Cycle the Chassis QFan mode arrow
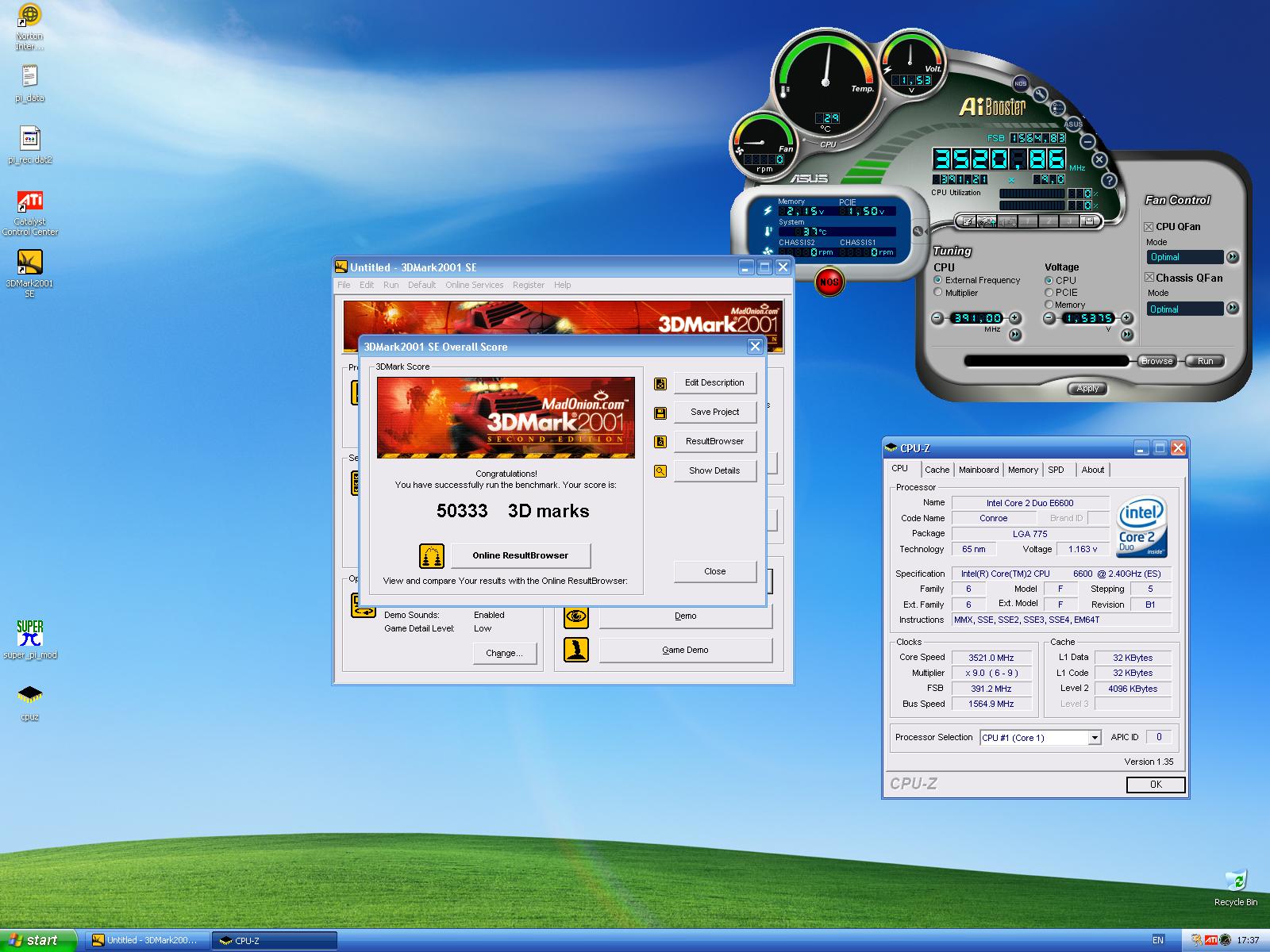The height and width of the screenshot is (952, 1270). click(x=1233, y=308)
